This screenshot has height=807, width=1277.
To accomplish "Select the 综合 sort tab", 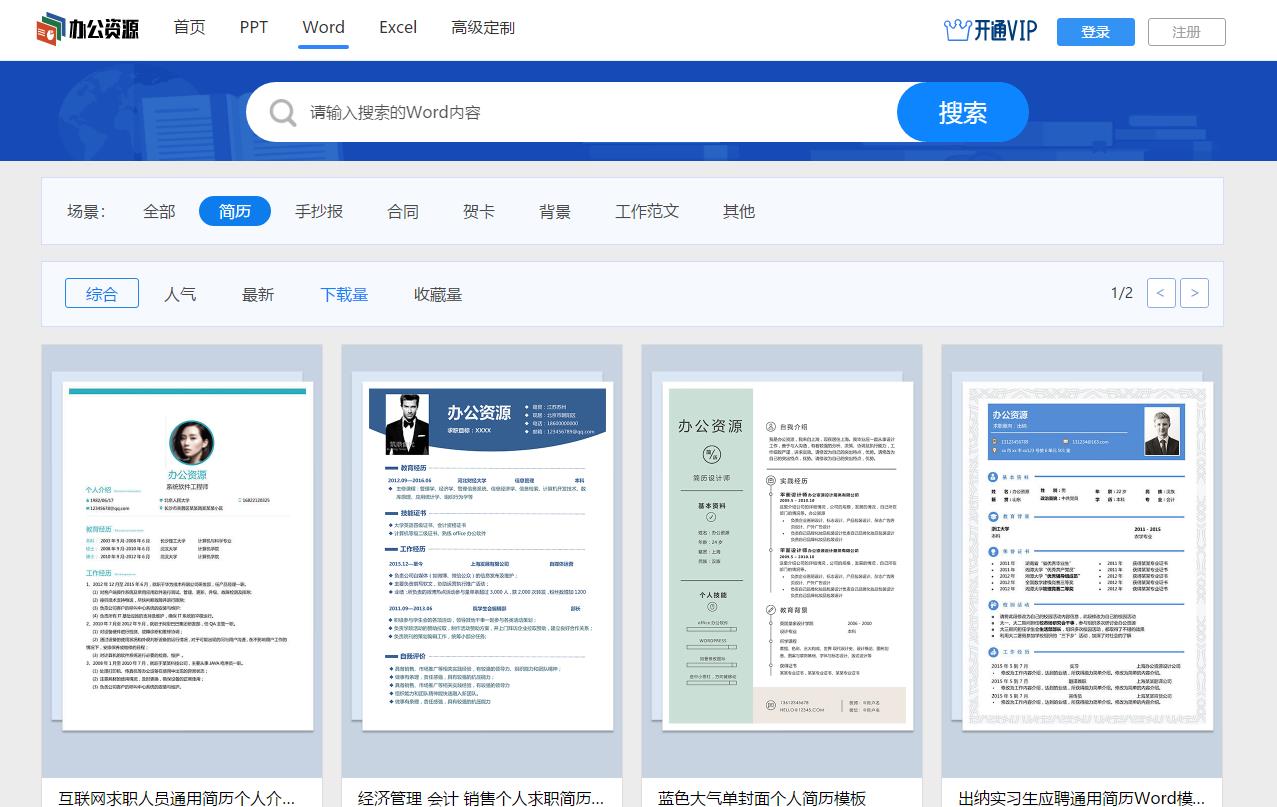I will tap(101, 293).
